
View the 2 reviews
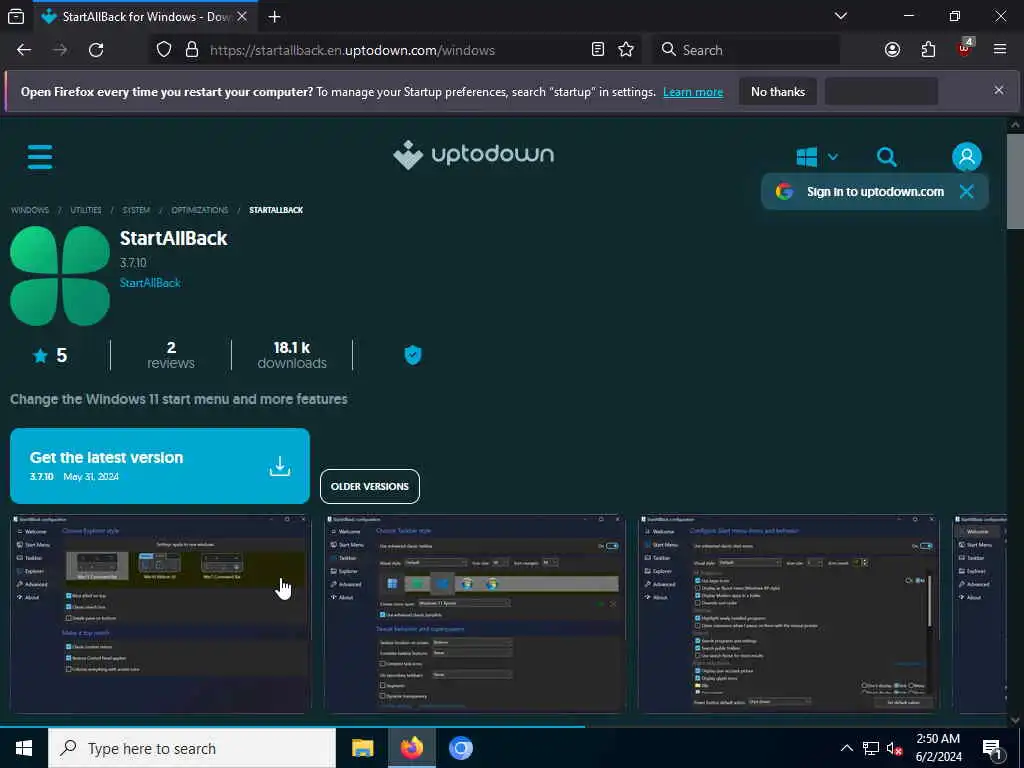(170, 355)
